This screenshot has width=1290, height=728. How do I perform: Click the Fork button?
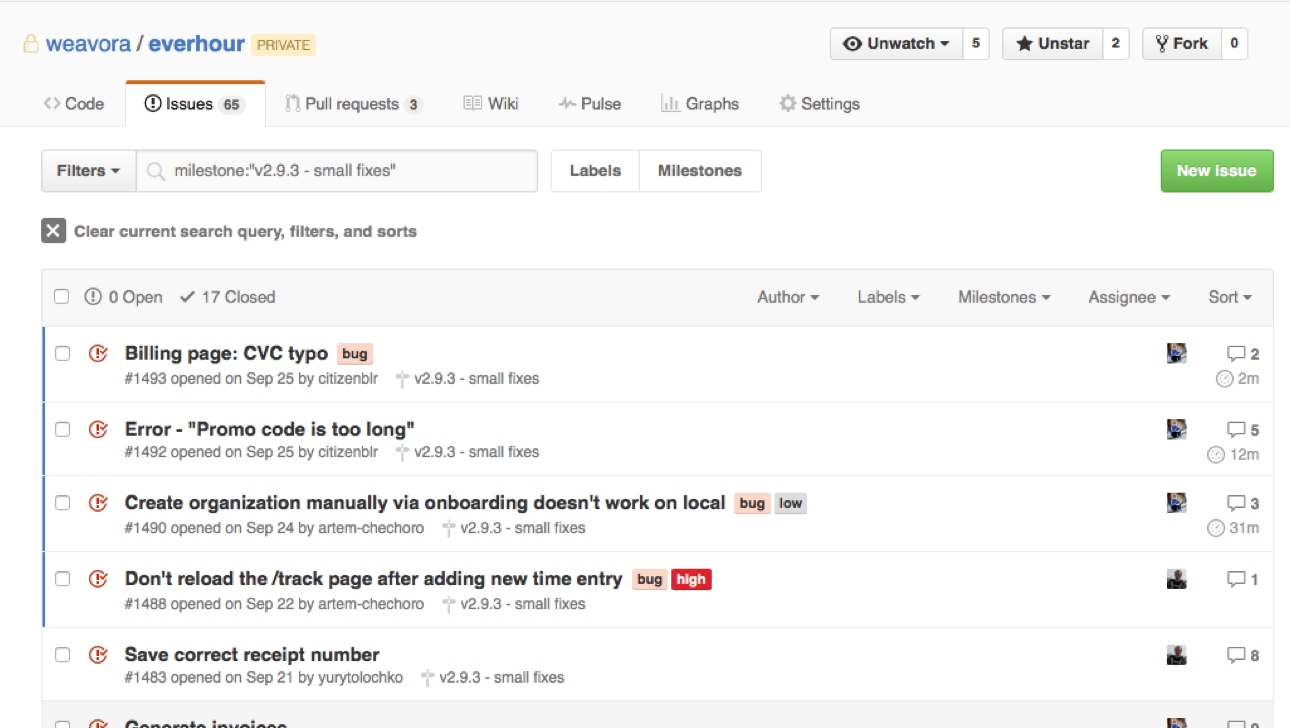(x=1182, y=44)
